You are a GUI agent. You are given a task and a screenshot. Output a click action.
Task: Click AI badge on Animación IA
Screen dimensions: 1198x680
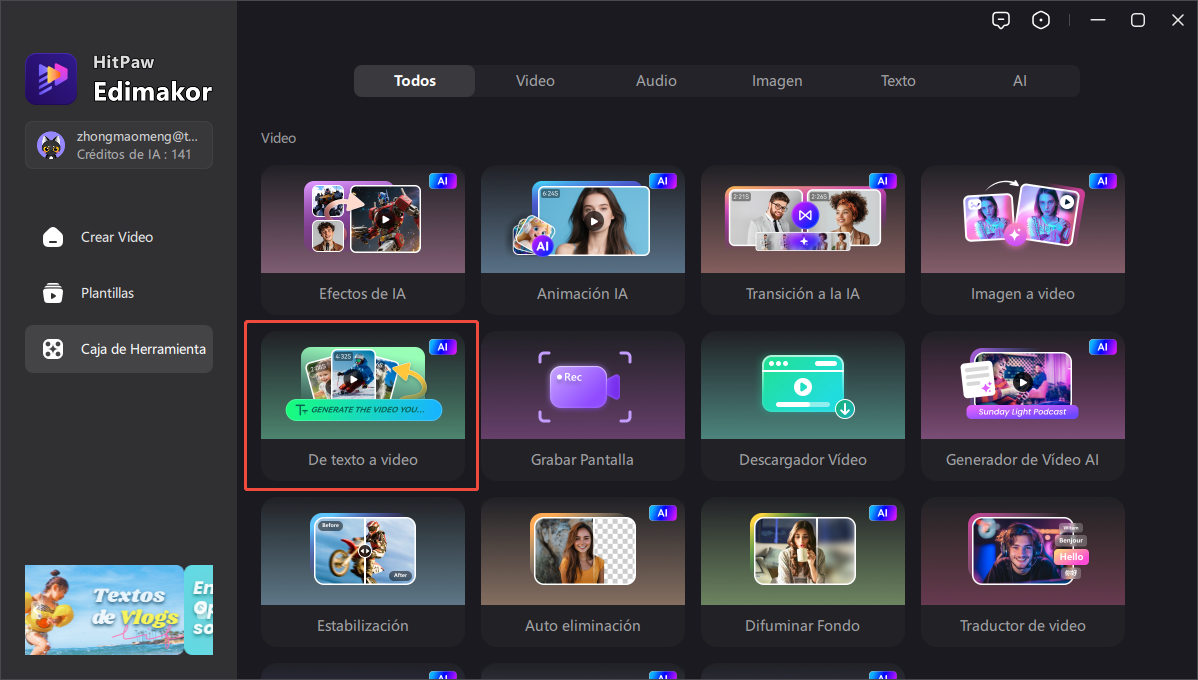[x=662, y=181]
